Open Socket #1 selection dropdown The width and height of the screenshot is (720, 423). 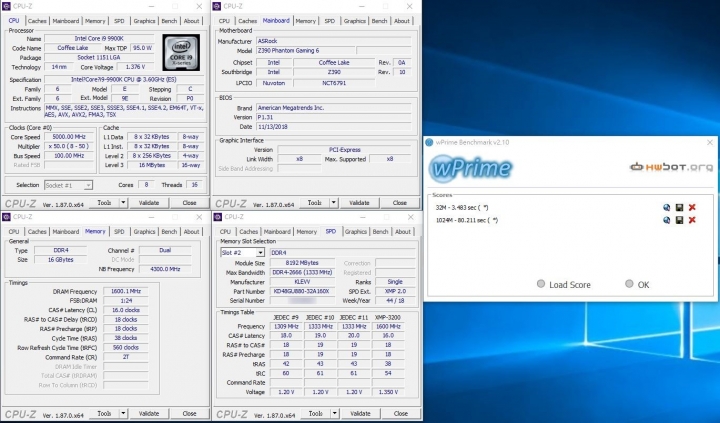(68, 185)
